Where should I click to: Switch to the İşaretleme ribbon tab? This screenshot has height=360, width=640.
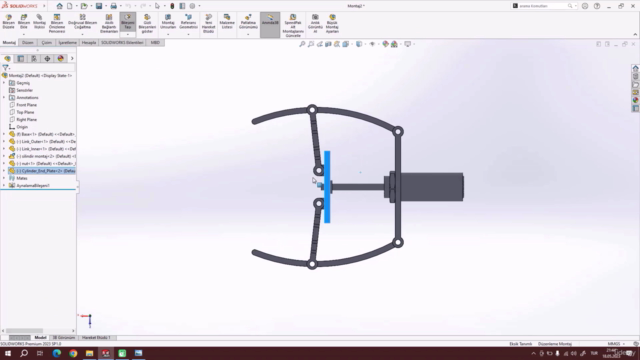[67, 42]
